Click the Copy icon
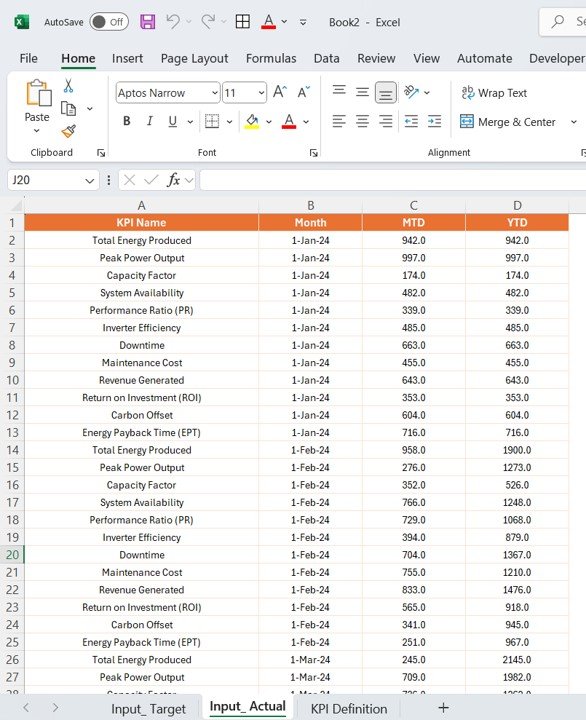 68,109
